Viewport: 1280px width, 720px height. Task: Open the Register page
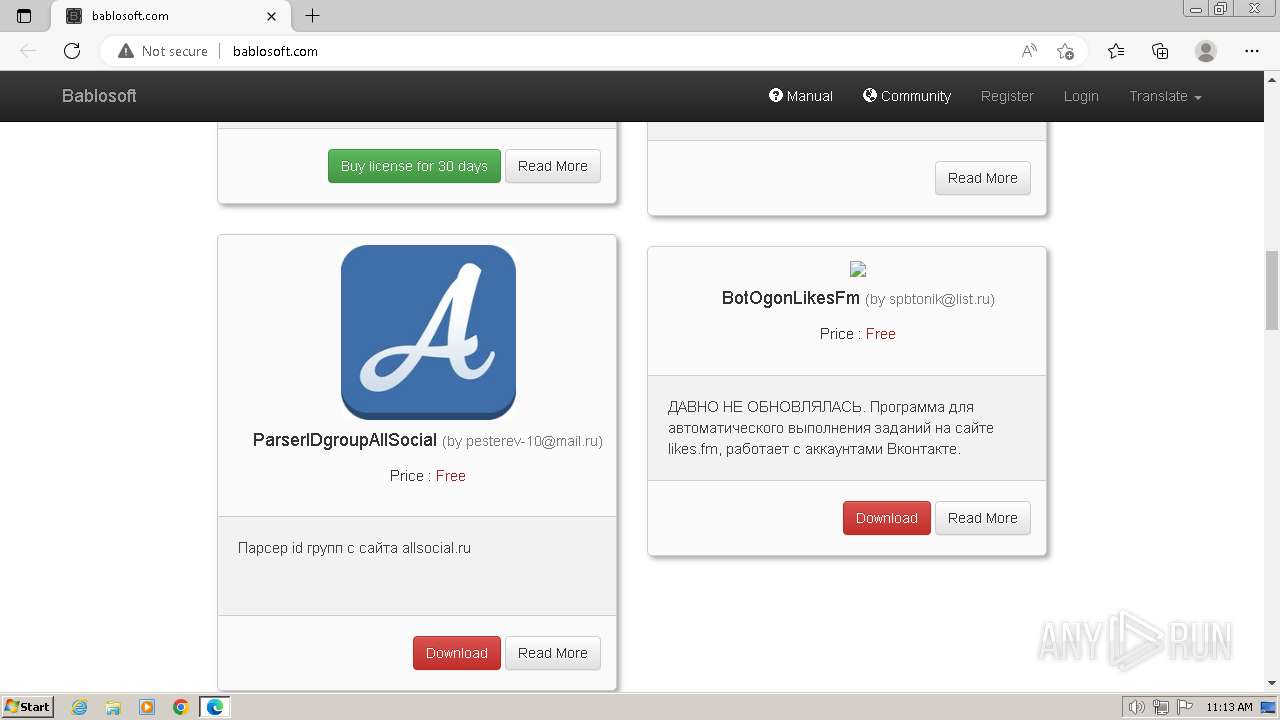[1007, 96]
